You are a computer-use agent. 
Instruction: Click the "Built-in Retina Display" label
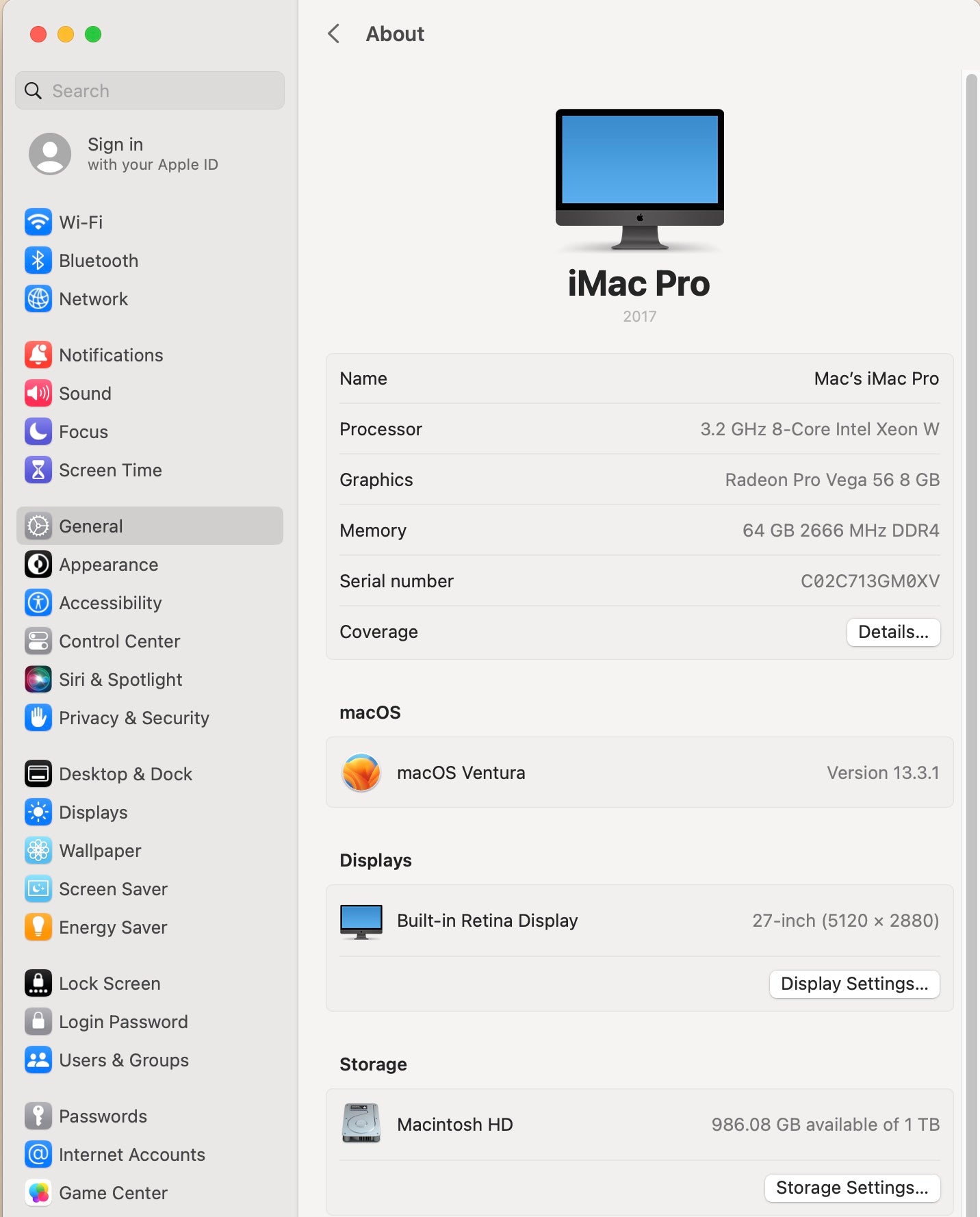pyautogui.click(x=487, y=921)
